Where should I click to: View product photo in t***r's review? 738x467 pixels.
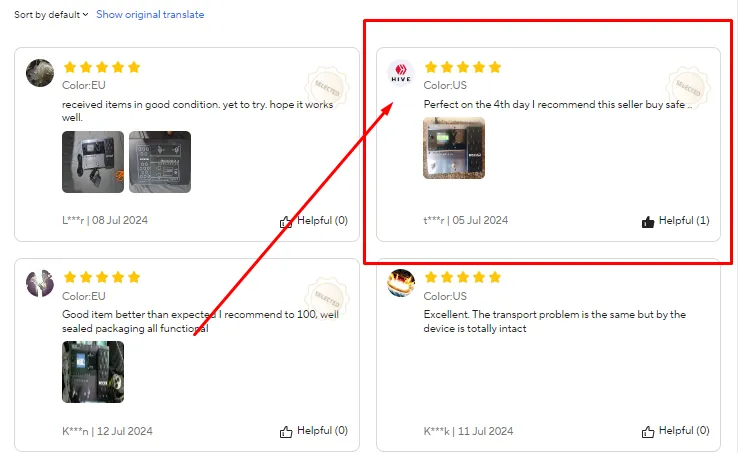(x=454, y=148)
